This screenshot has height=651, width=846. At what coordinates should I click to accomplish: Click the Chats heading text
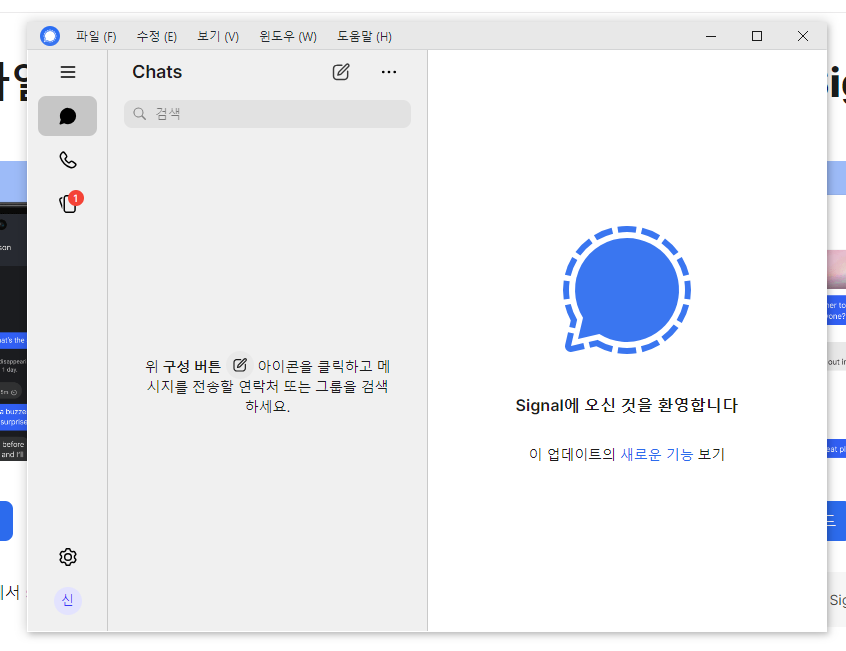pos(157,72)
